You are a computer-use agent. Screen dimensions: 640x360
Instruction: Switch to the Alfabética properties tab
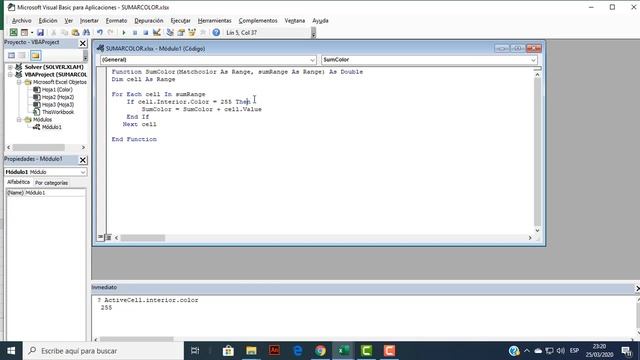(x=18, y=182)
